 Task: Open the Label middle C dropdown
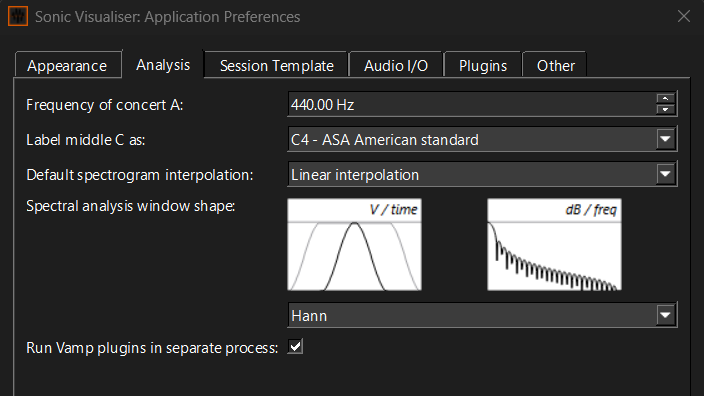[x=482, y=139]
